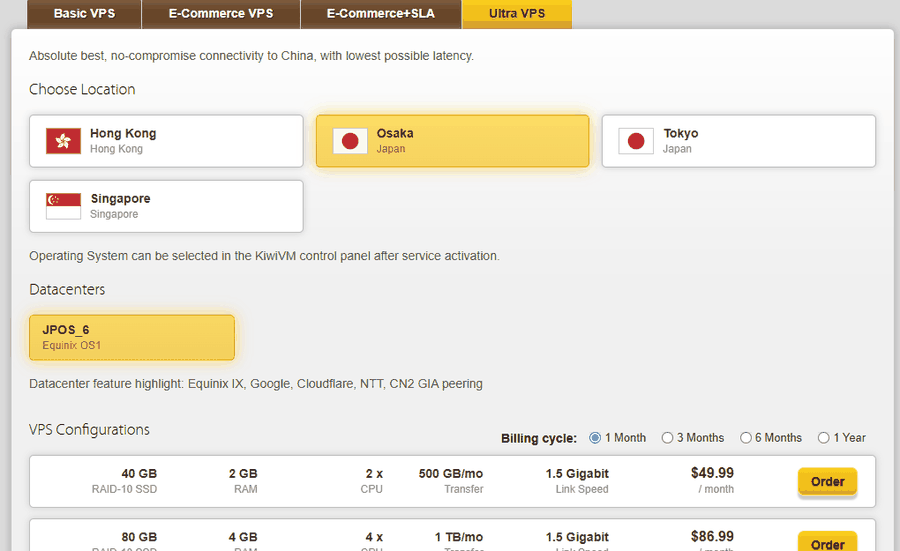Select the JPOS_6 Equinix OS1 datacenter
This screenshot has height=551, width=900.
[x=131, y=337]
